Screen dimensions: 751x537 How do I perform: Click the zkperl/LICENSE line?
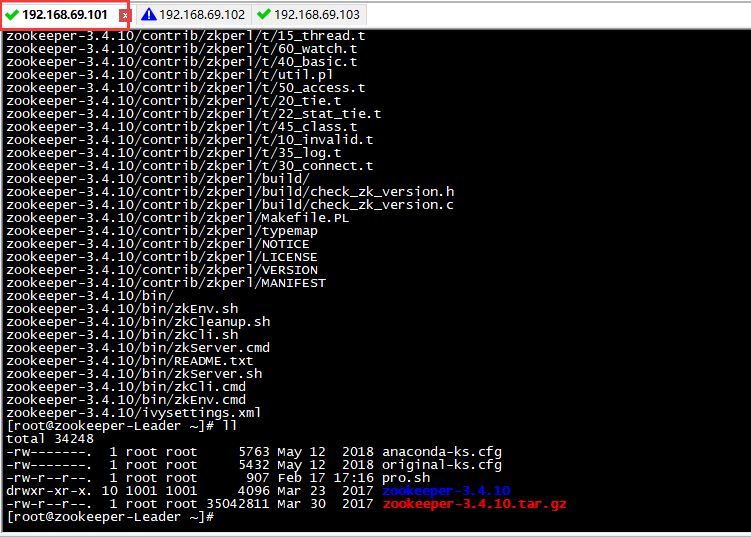click(162, 257)
